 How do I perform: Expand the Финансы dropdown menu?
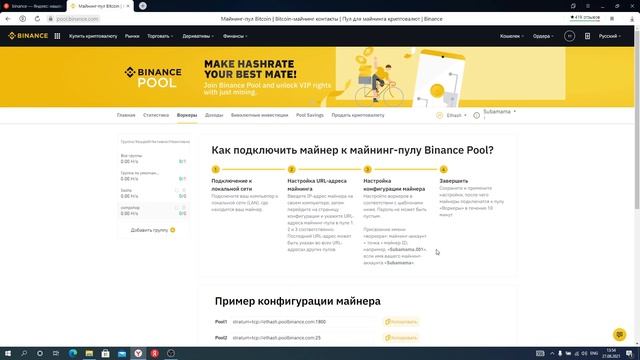pos(235,36)
